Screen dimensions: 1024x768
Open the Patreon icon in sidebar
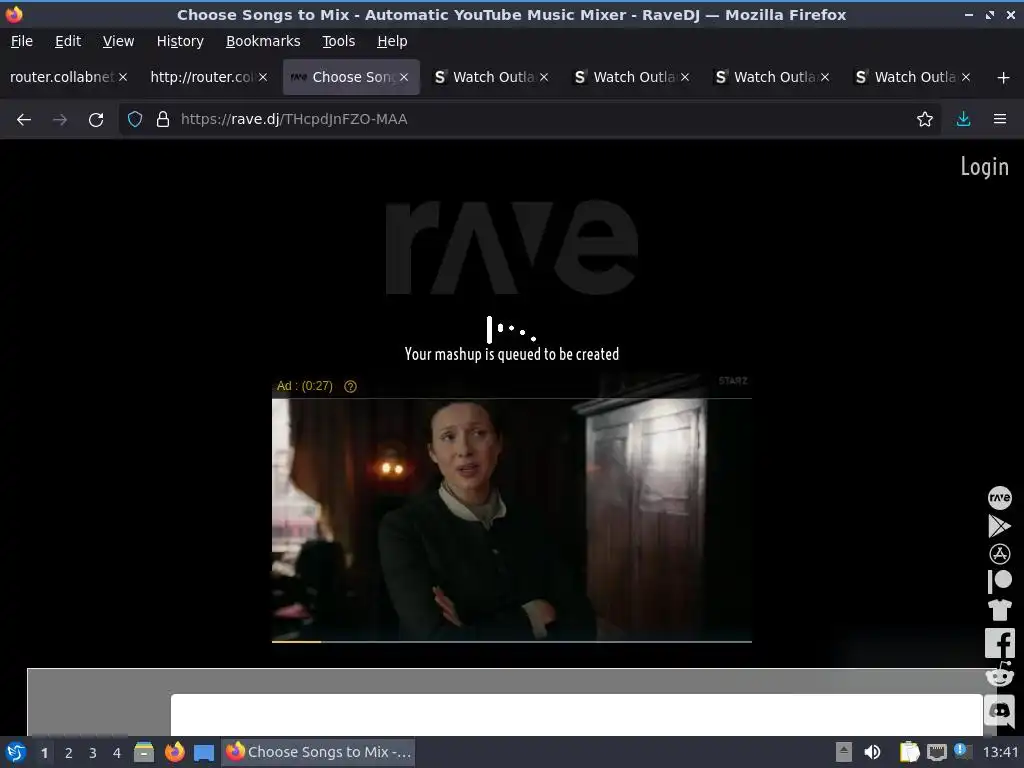999,581
